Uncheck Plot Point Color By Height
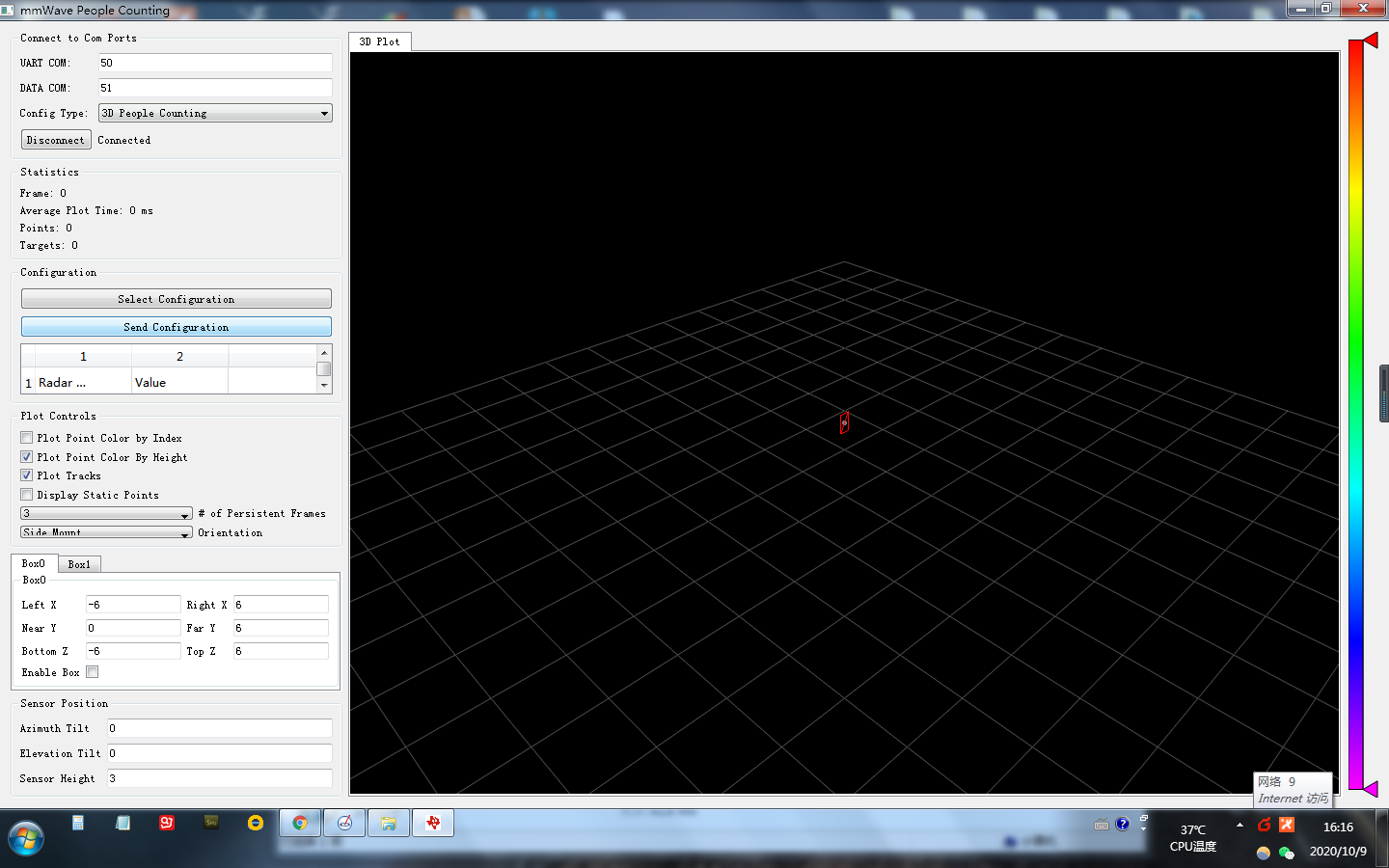Image resolution: width=1389 pixels, height=868 pixels. (x=27, y=457)
